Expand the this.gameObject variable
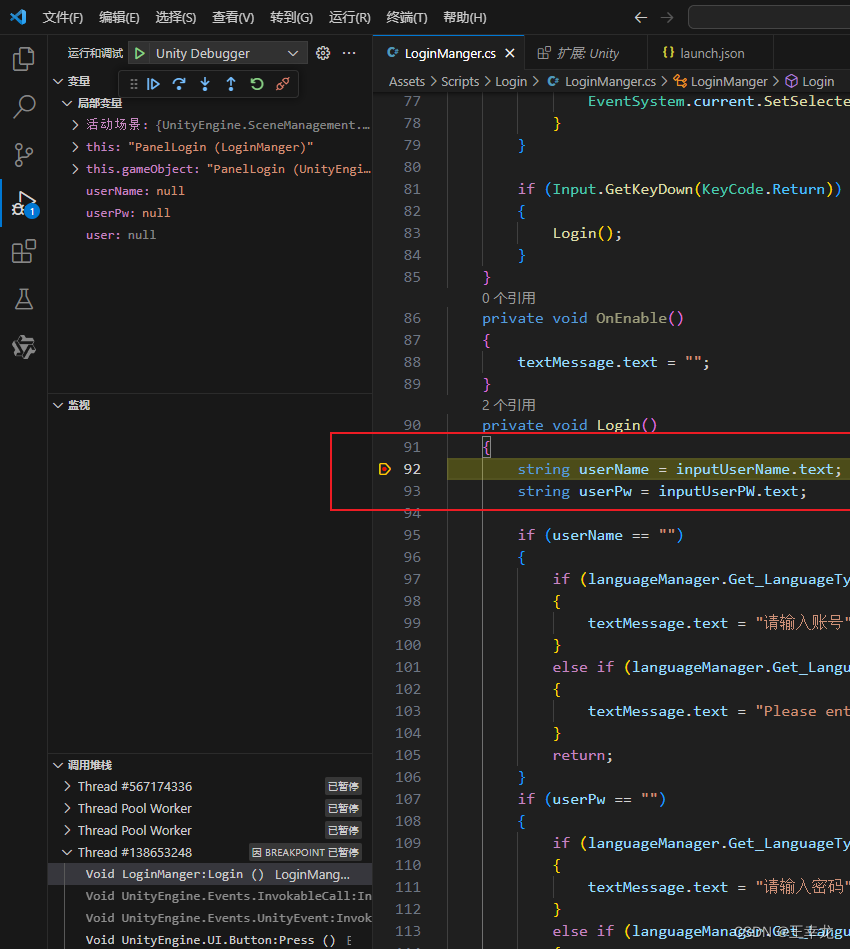 point(73,169)
